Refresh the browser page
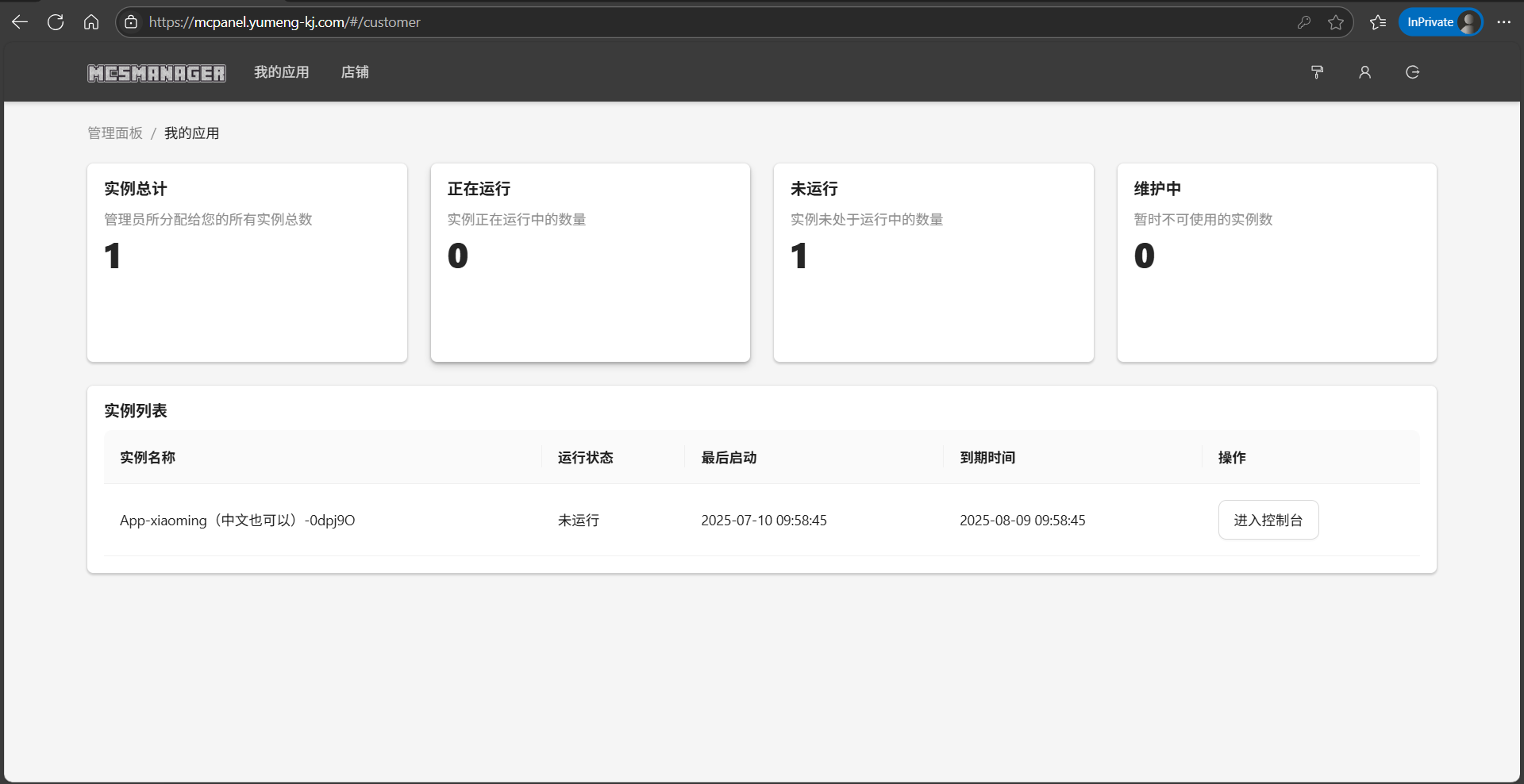The image size is (1524, 784). pyautogui.click(x=56, y=22)
